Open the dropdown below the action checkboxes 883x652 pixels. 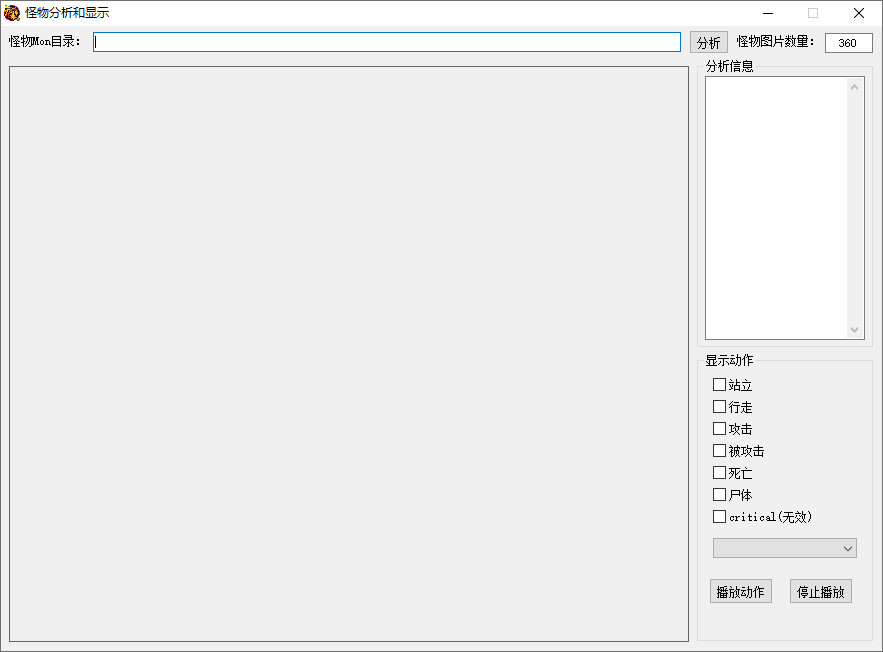pyautogui.click(x=784, y=548)
